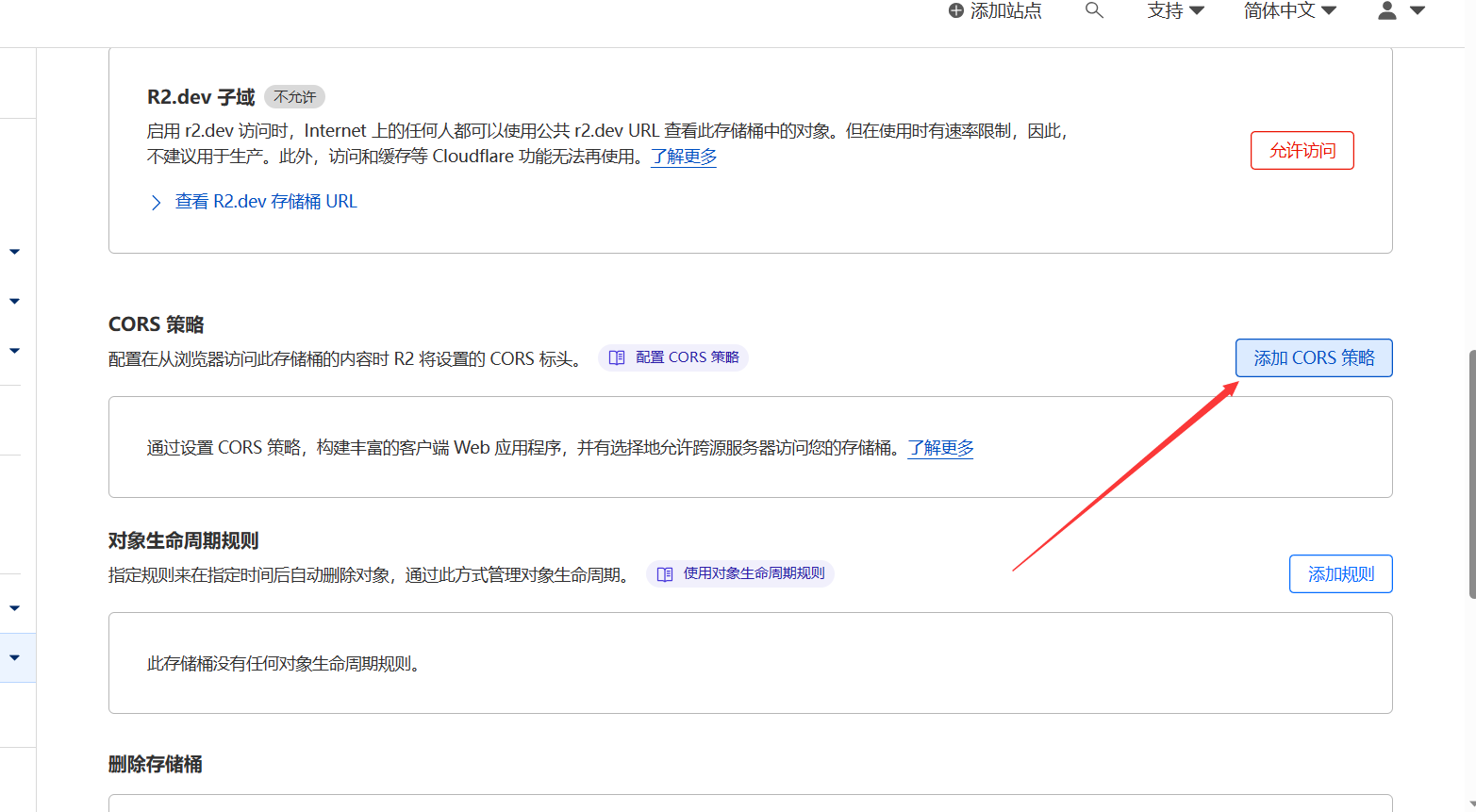Viewport: 1476px width, 812px height.
Task: Expand 查看 R2.dev 存储桶 URL
Action: tap(255, 202)
